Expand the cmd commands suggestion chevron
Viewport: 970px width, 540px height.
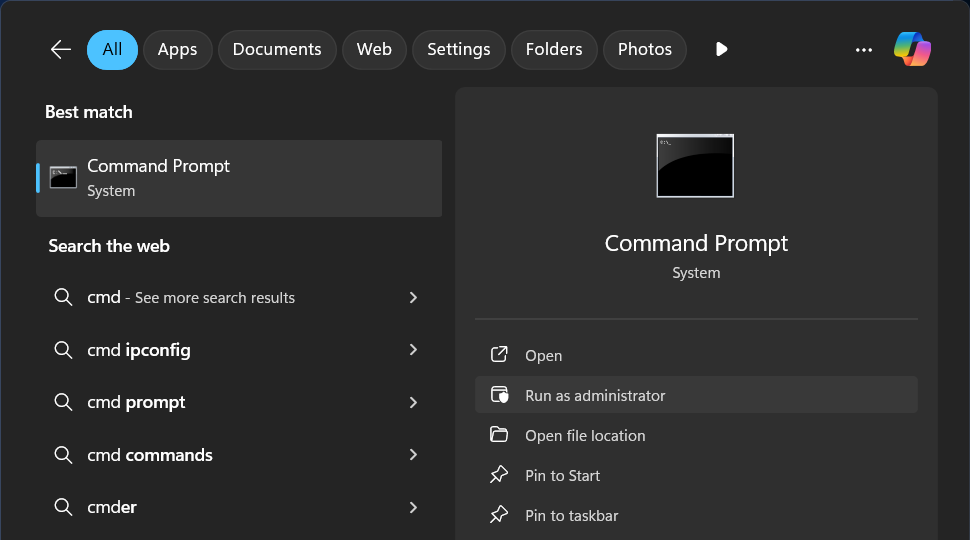[x=413, y=455]
